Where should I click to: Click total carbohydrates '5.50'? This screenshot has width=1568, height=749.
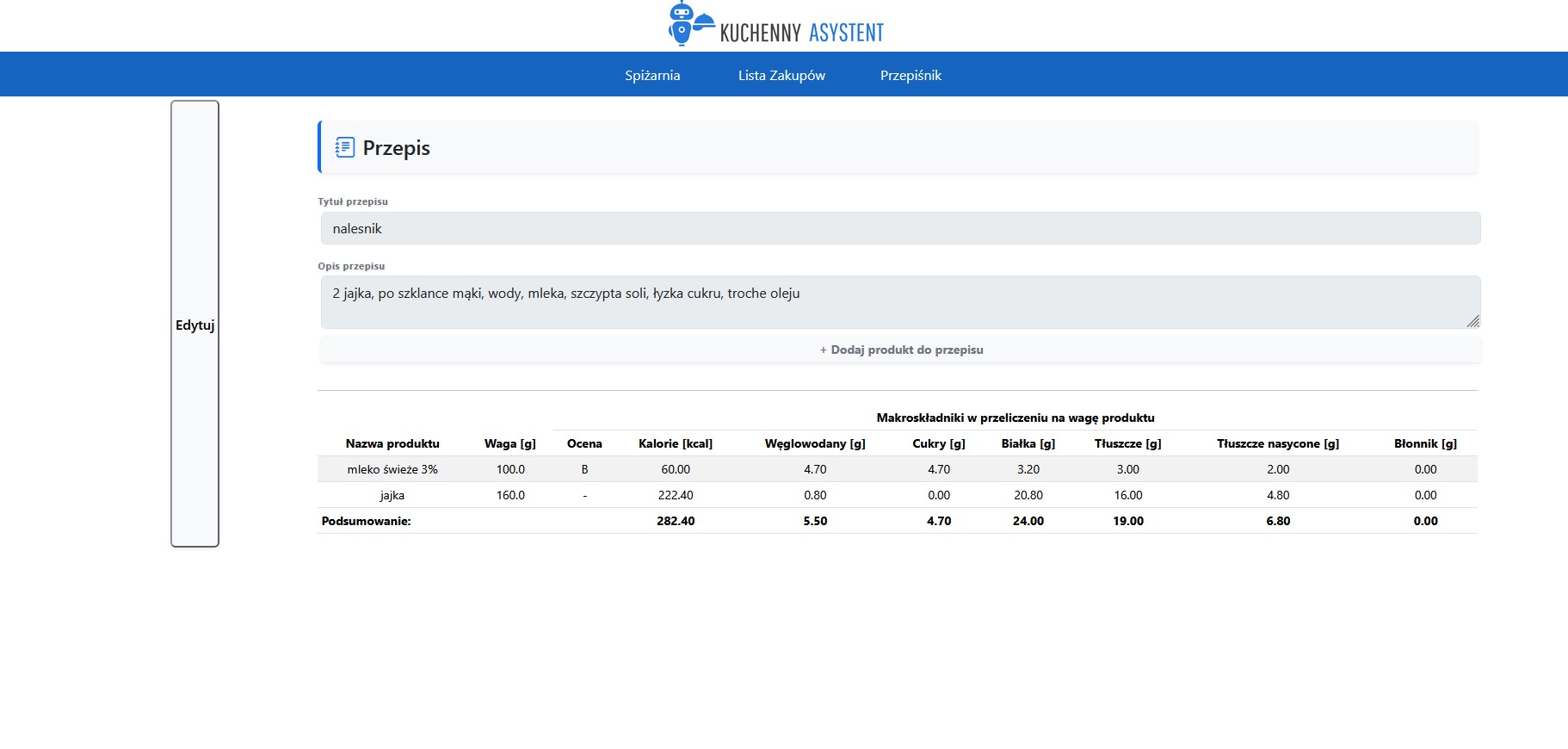[815, 521]
